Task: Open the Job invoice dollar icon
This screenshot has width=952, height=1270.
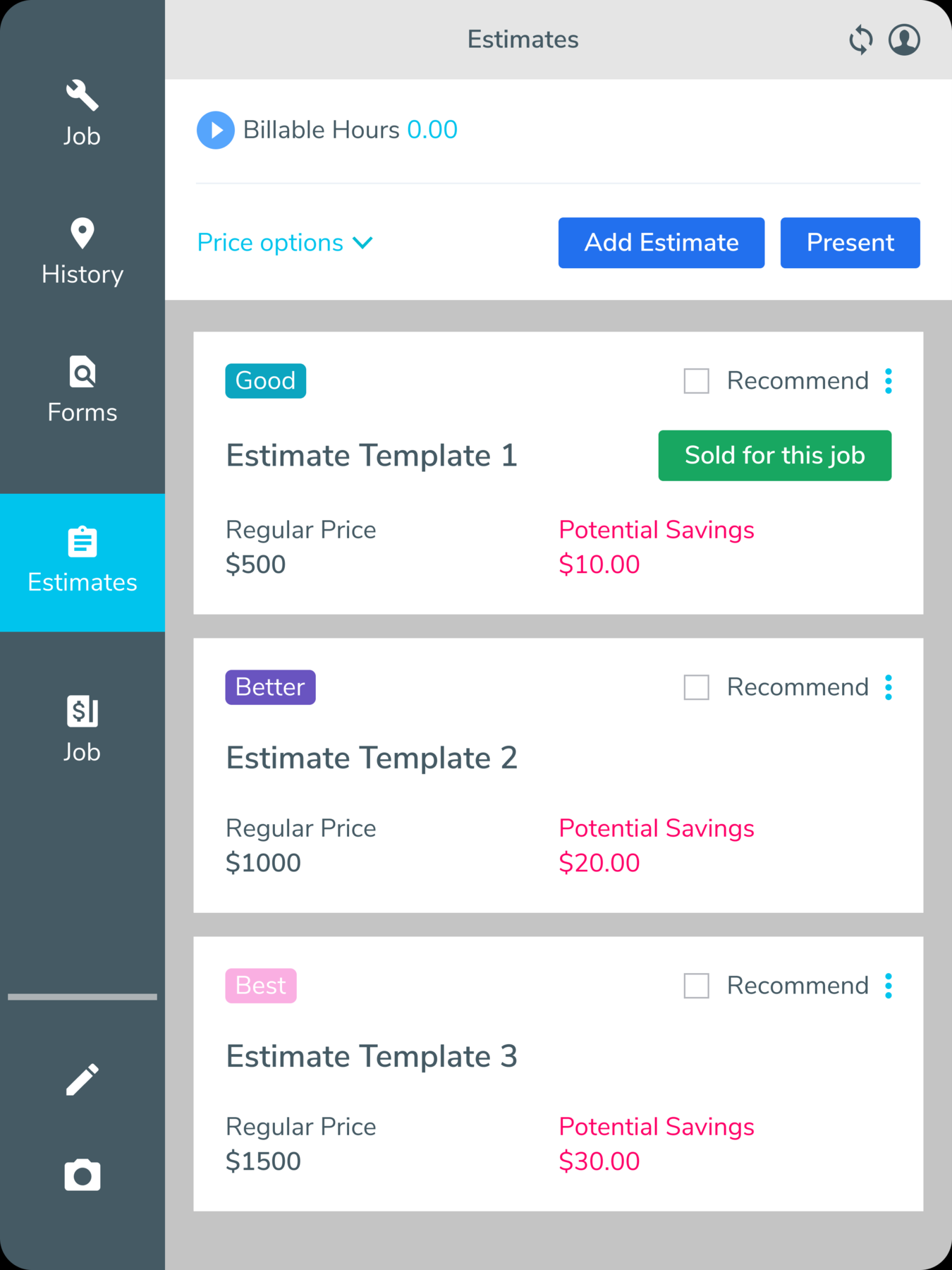Action: pyautogui.click(x=82, y=713)
